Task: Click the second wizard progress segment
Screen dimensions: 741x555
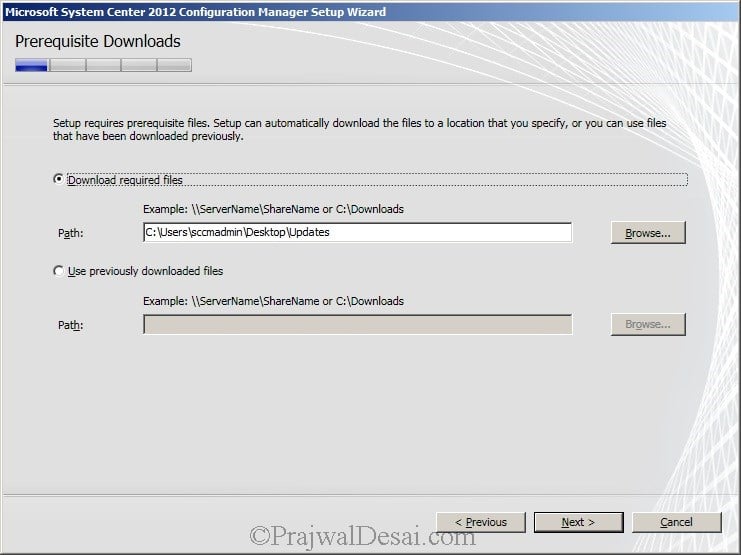Action: pos(68,65)
